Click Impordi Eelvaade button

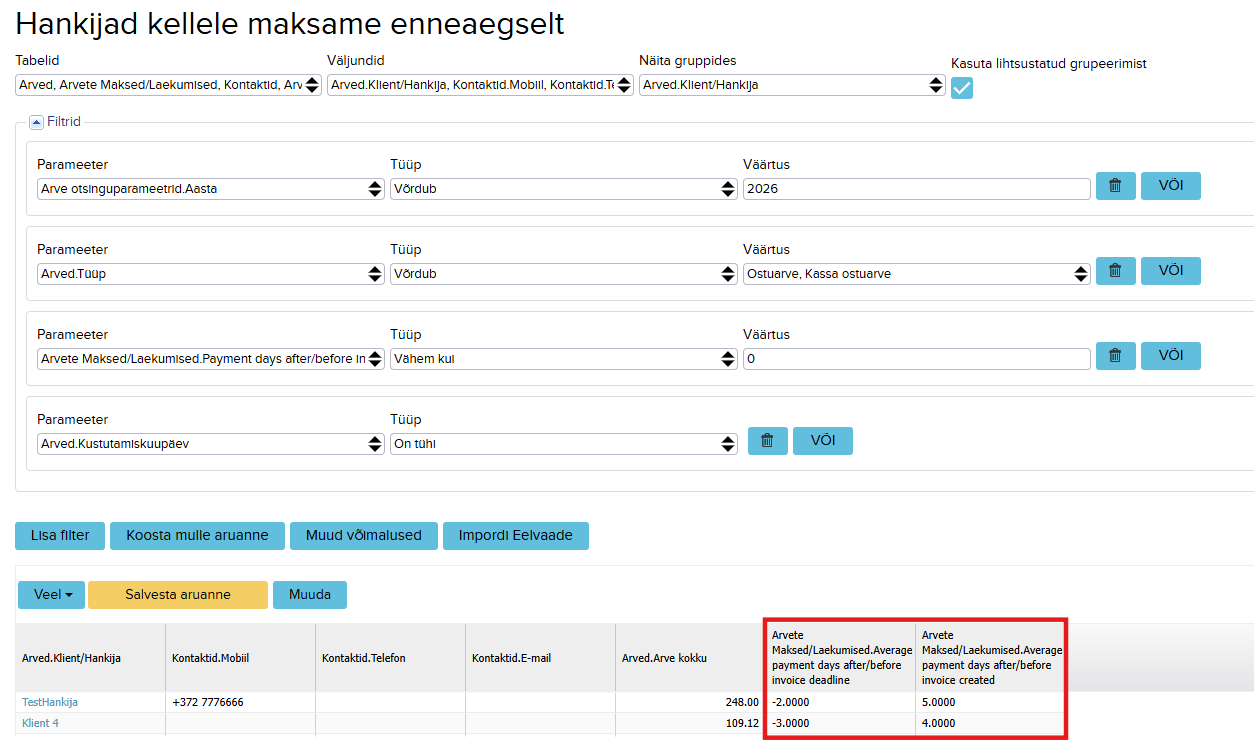[516, 535]
